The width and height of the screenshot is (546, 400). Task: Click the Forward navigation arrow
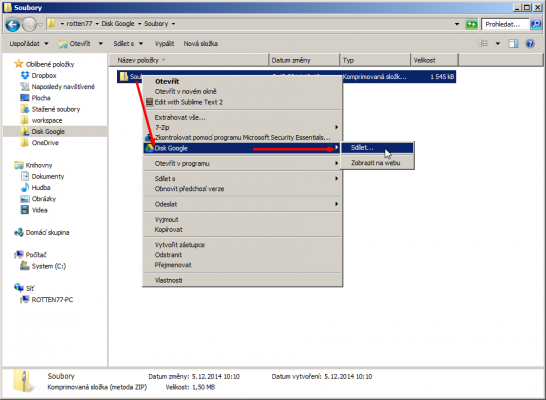pyautogui.click(x=29, y=24)
